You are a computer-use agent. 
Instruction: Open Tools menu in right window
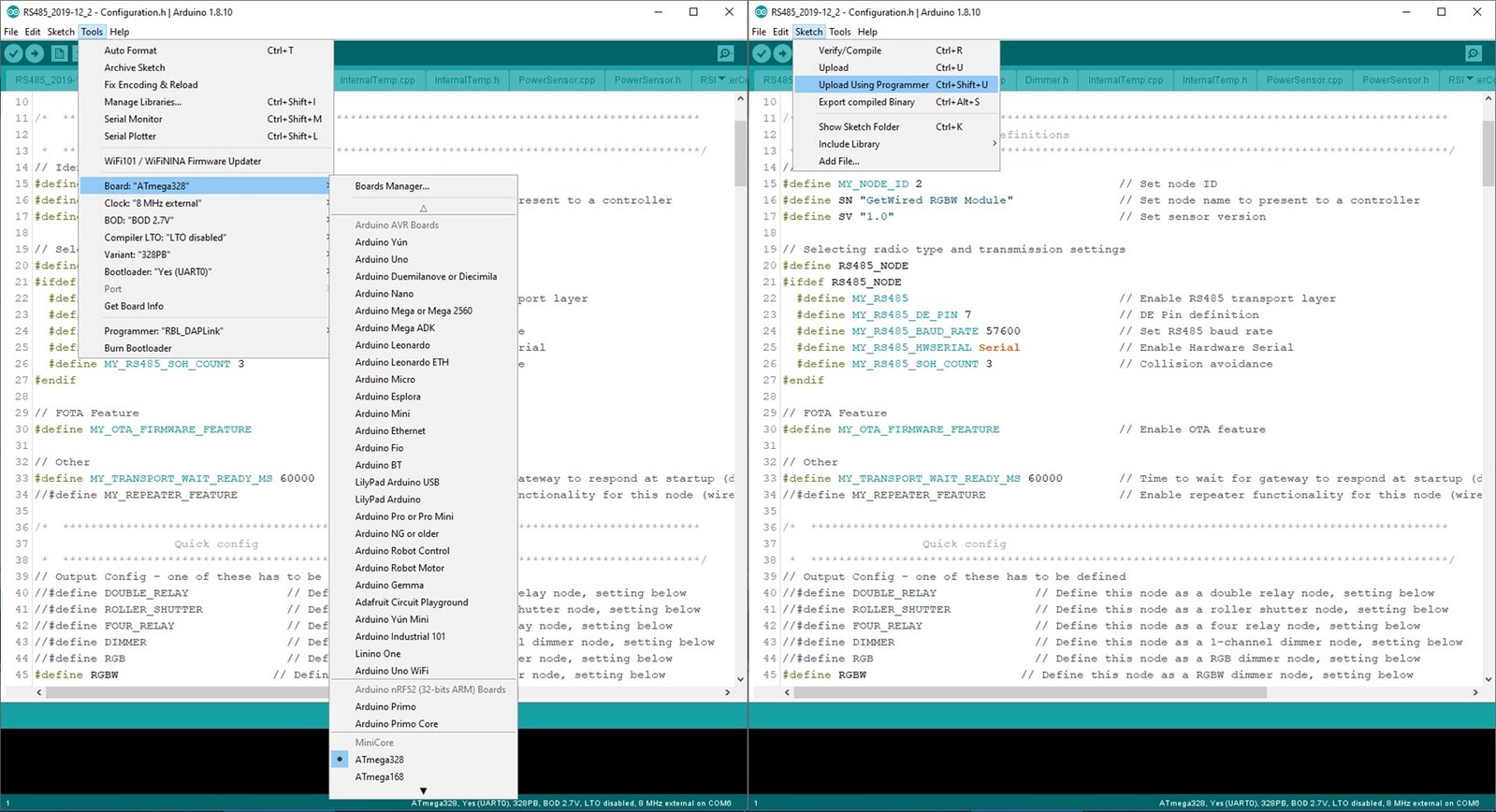pyautogui.click(x=840, y=32)
